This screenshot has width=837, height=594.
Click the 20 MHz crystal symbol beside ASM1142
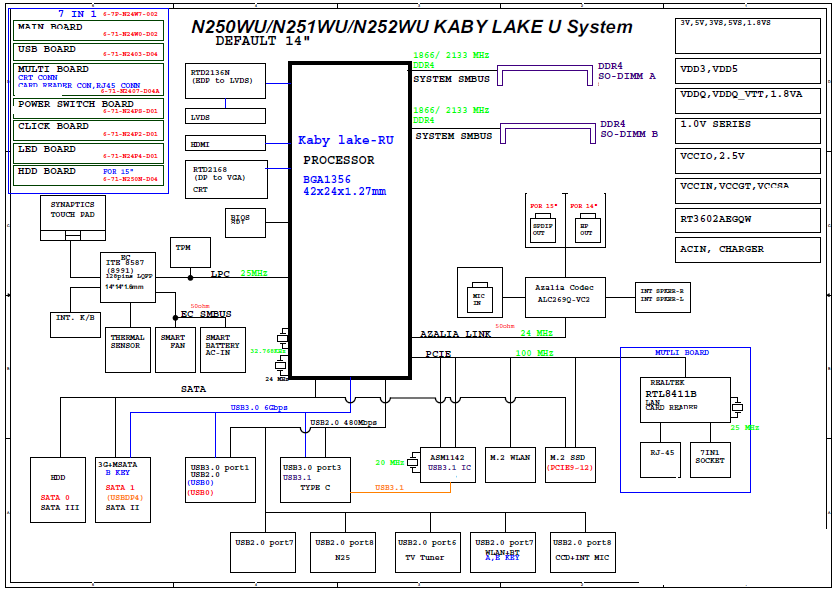tap(413, 463)
